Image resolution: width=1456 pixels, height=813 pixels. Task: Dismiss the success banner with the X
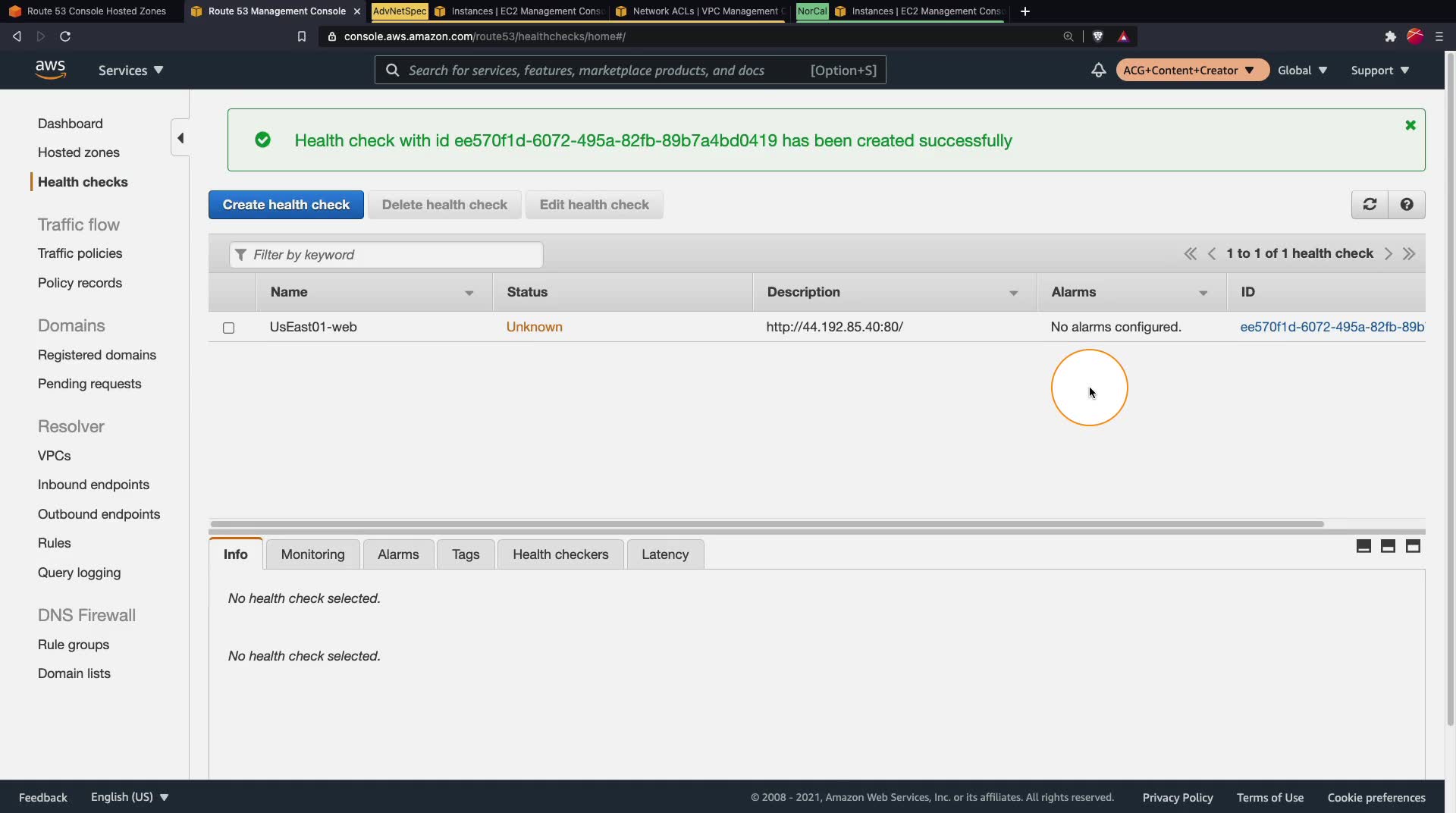tap(1410, 125)
